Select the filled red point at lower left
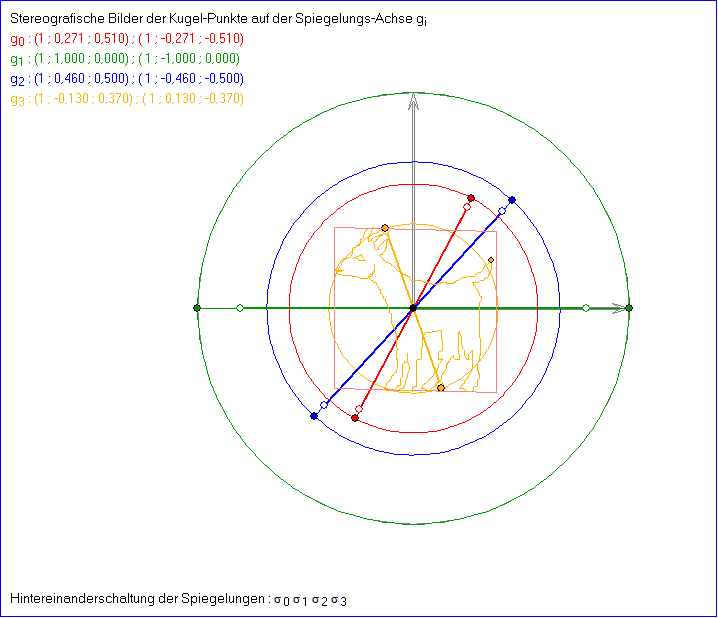Viewport: 718px width, 618px height. pos(355,418)
